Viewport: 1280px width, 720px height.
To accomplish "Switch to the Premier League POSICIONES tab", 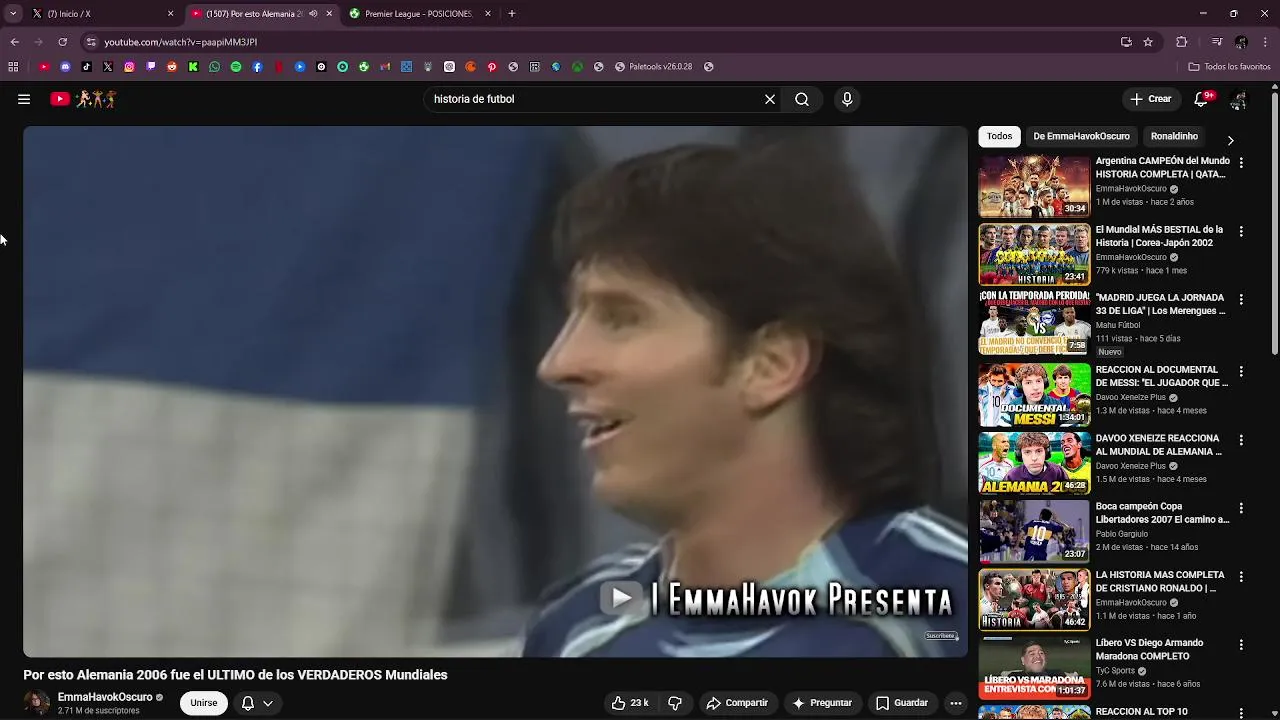I will coord(419,14).
